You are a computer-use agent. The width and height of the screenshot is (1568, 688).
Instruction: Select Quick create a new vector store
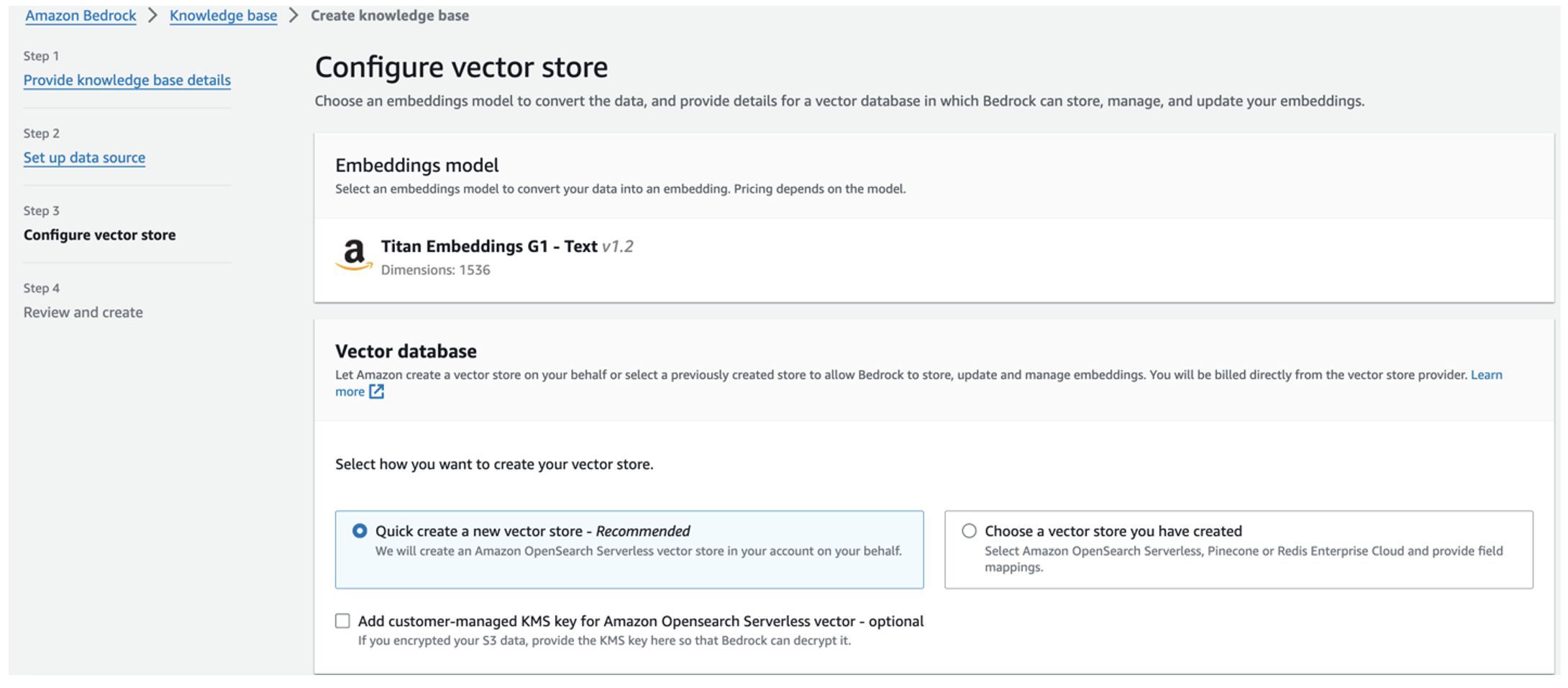[360, 531]
